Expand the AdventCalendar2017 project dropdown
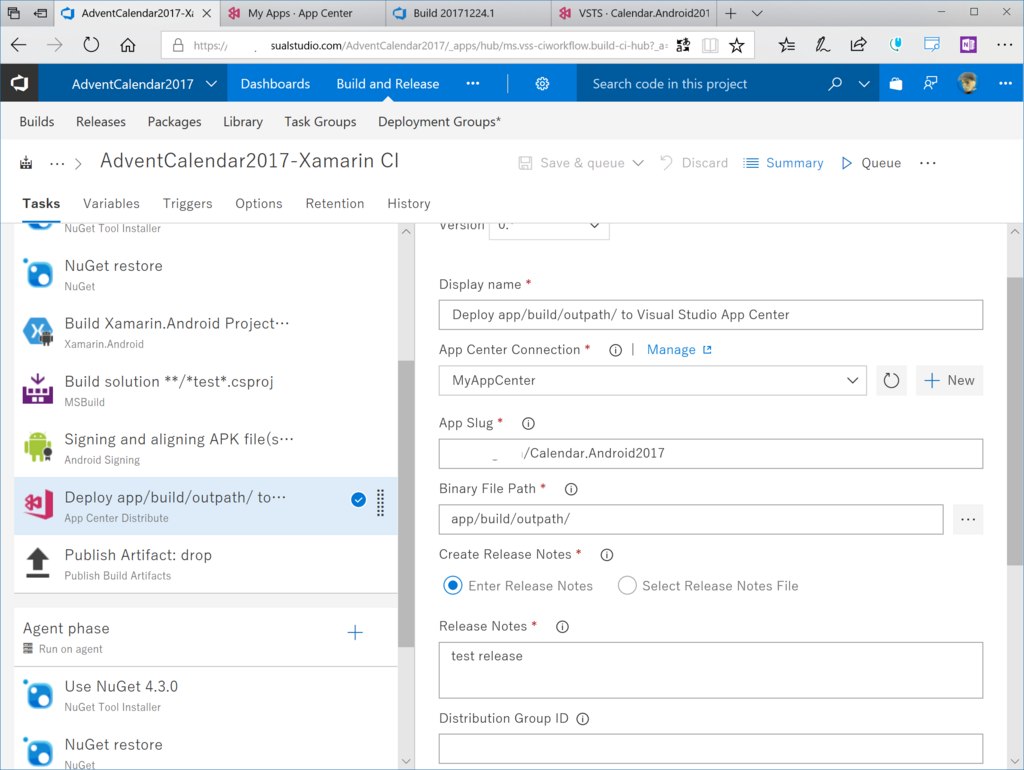 point(211,84)
